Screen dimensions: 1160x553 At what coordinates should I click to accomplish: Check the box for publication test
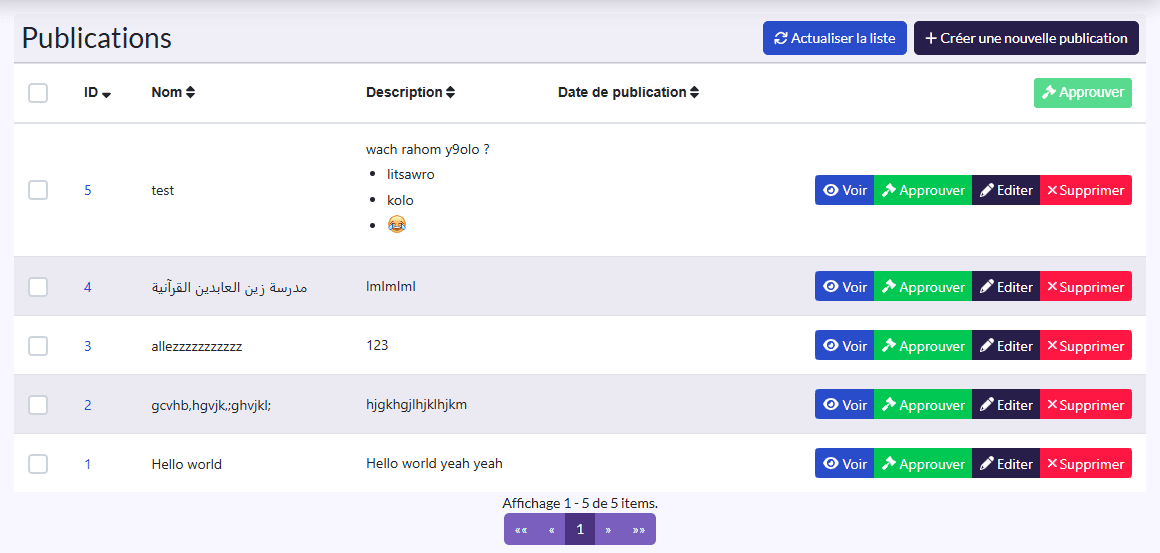38,190
